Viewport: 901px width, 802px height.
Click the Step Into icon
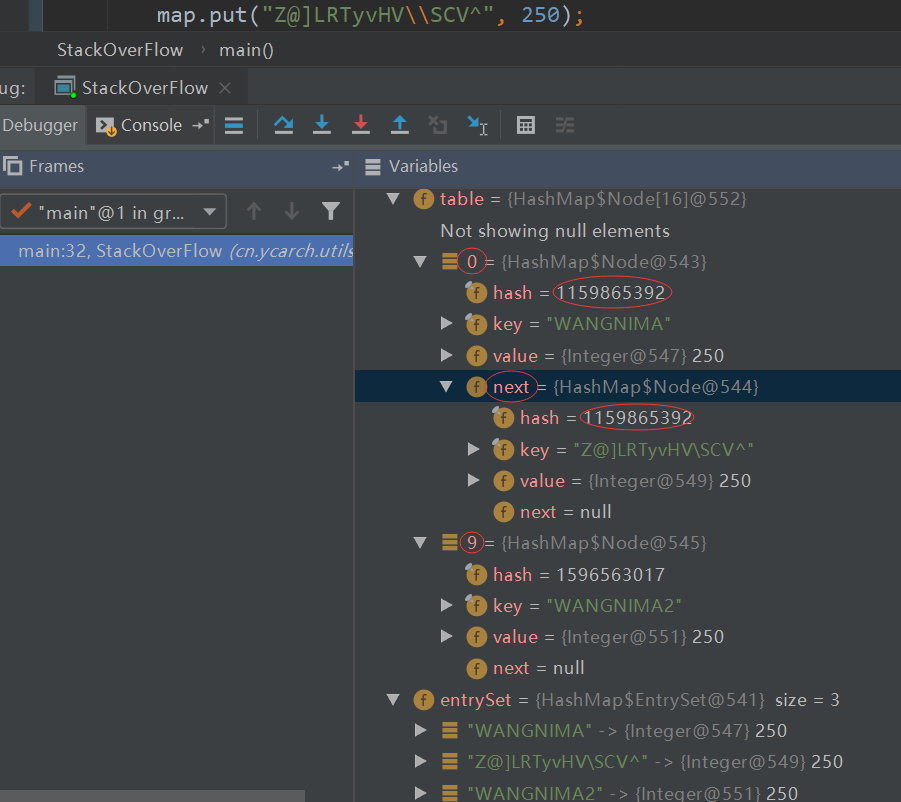tap(322, 125)
